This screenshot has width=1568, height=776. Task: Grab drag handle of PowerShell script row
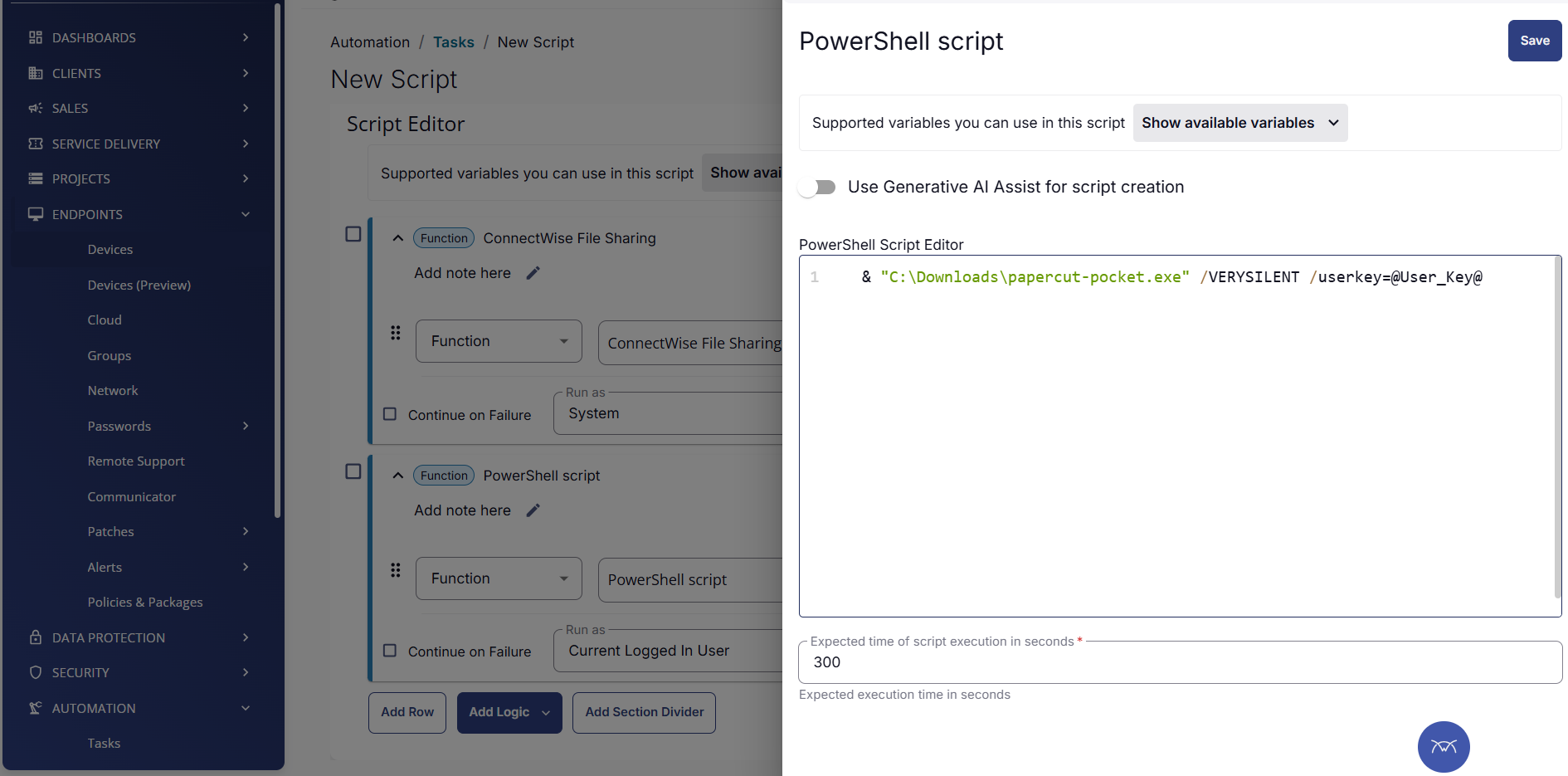point(396,570)
